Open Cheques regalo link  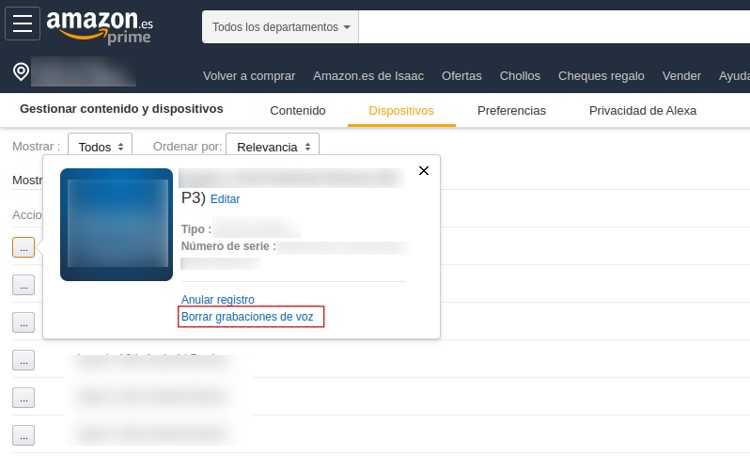pyautogui.click(x=601, y=76)
